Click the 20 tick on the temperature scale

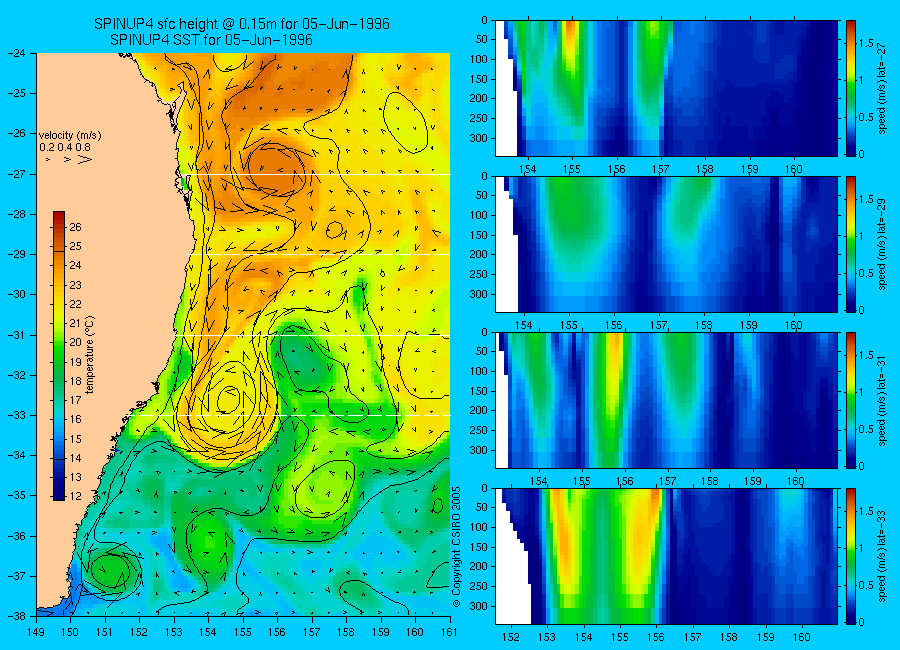pos(75,342)
